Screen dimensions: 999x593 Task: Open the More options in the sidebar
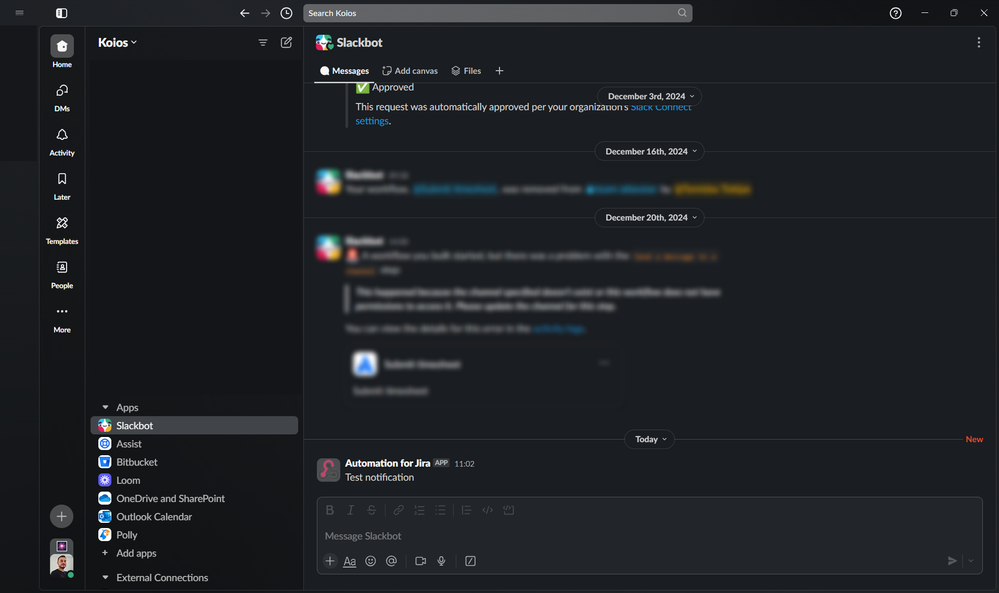pos(62,318)
